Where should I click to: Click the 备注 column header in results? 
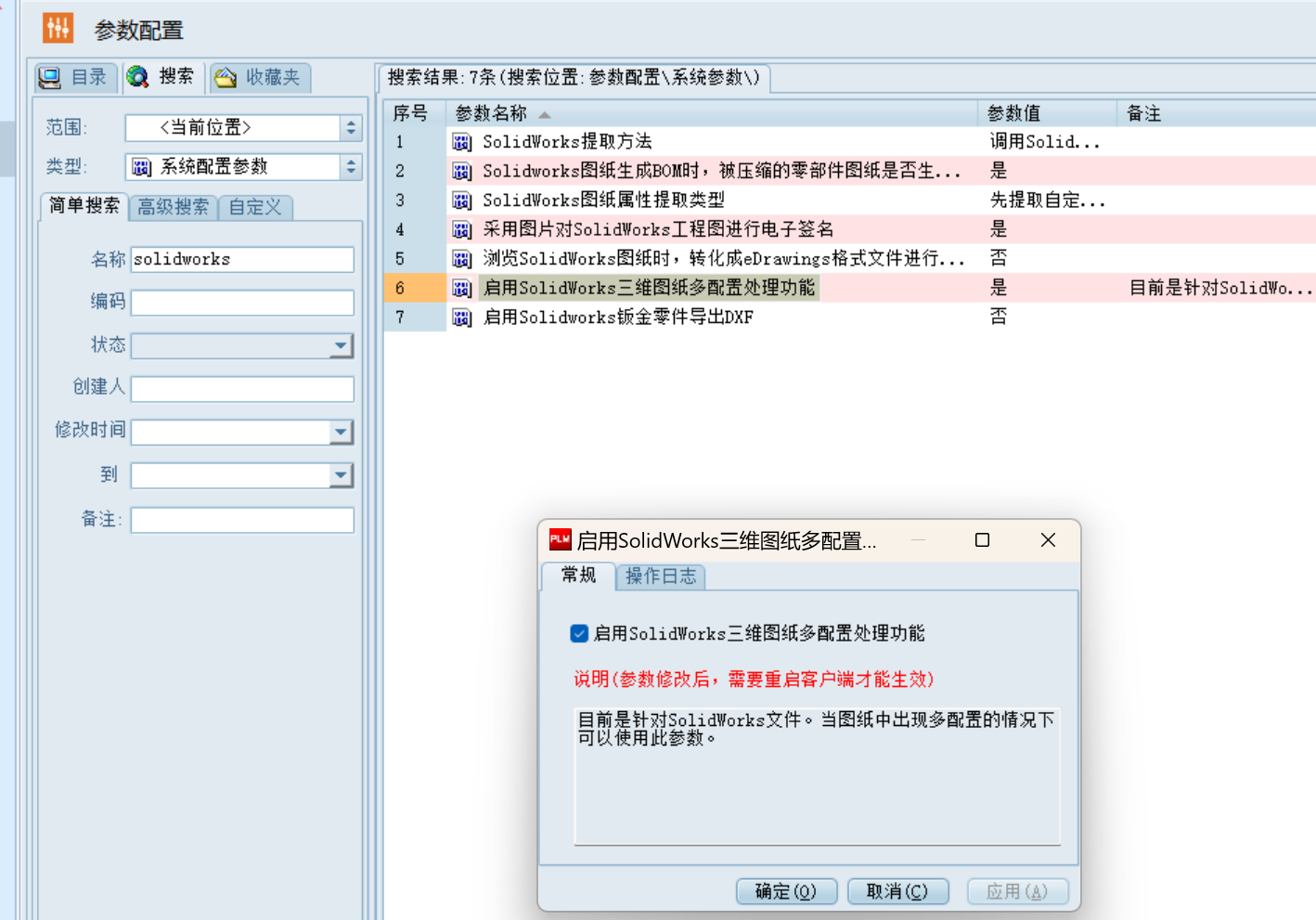coord(1216,113)
